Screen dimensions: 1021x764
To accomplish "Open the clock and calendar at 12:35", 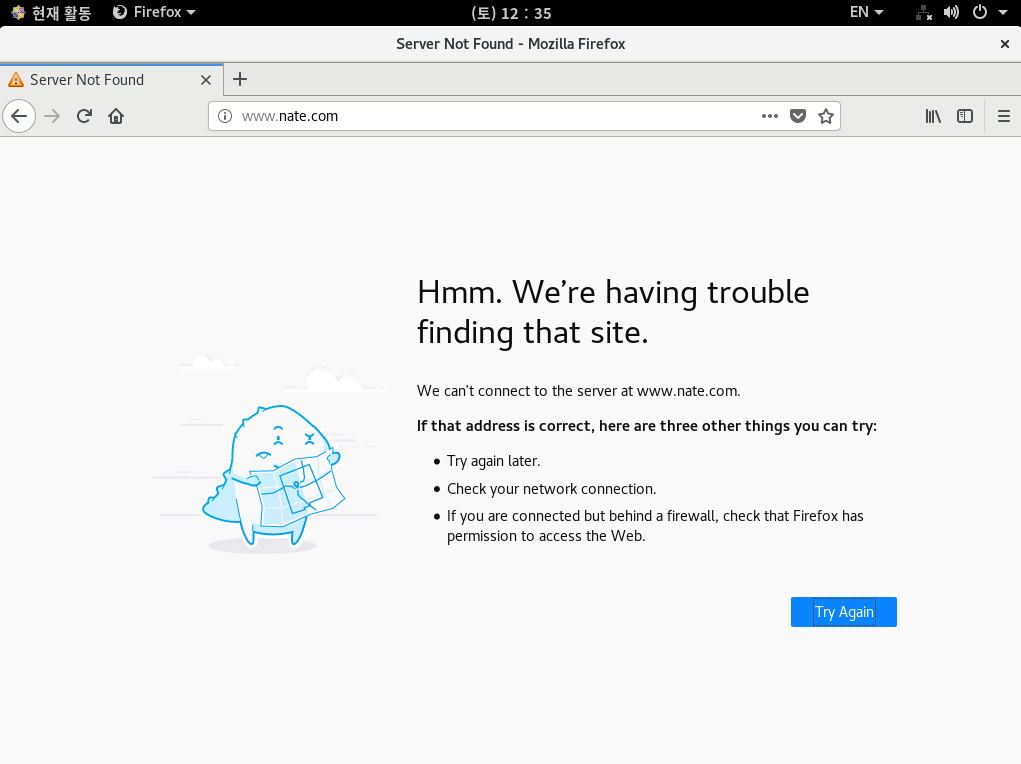I will (511, 13).
